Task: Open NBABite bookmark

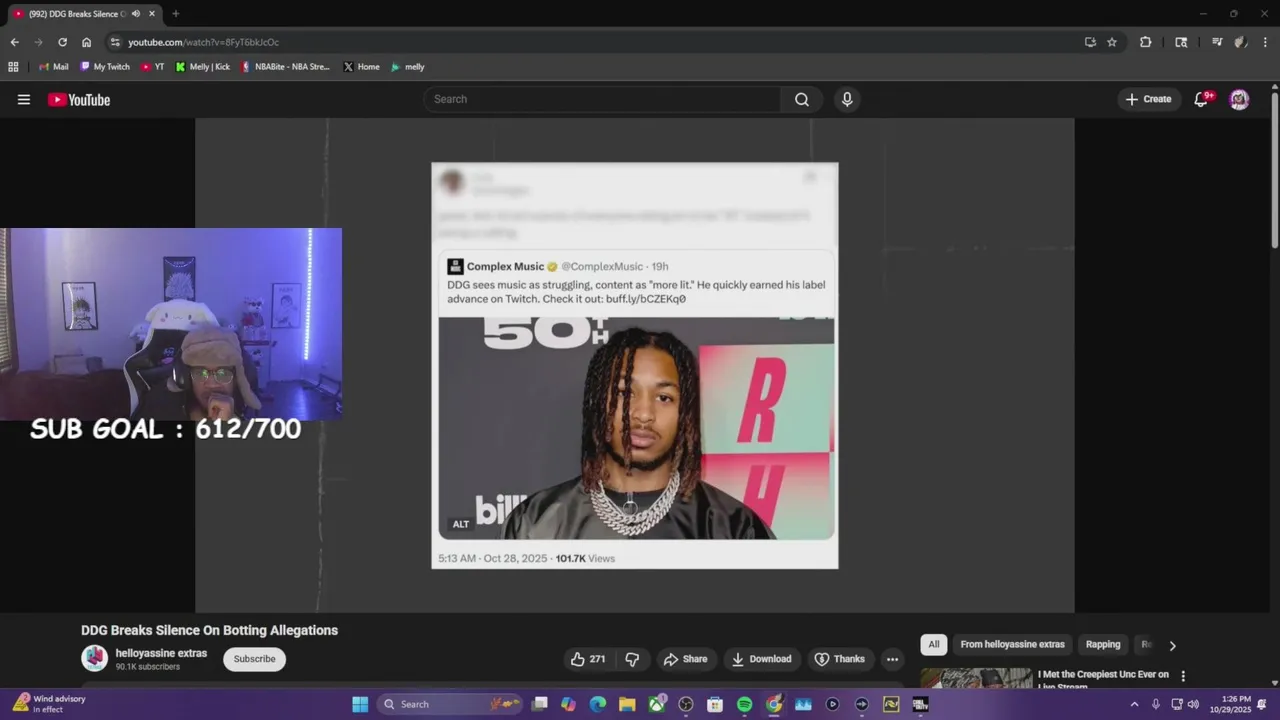Action: coord(285,67)
